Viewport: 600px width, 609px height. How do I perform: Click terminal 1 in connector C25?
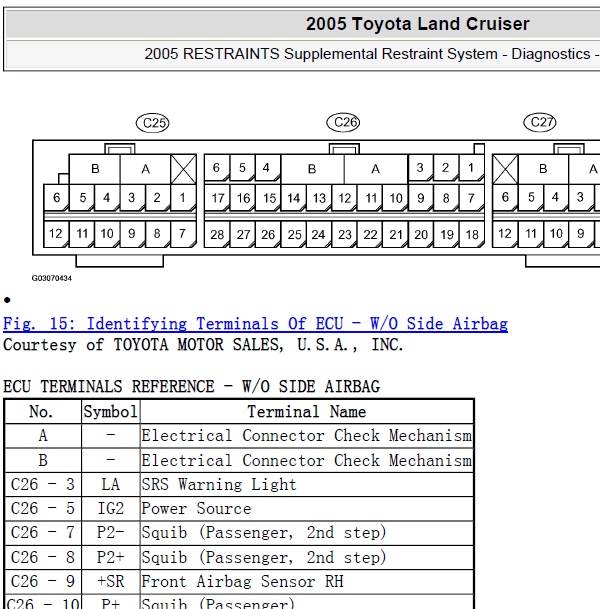pyautogui.click(x=183, y=198)
